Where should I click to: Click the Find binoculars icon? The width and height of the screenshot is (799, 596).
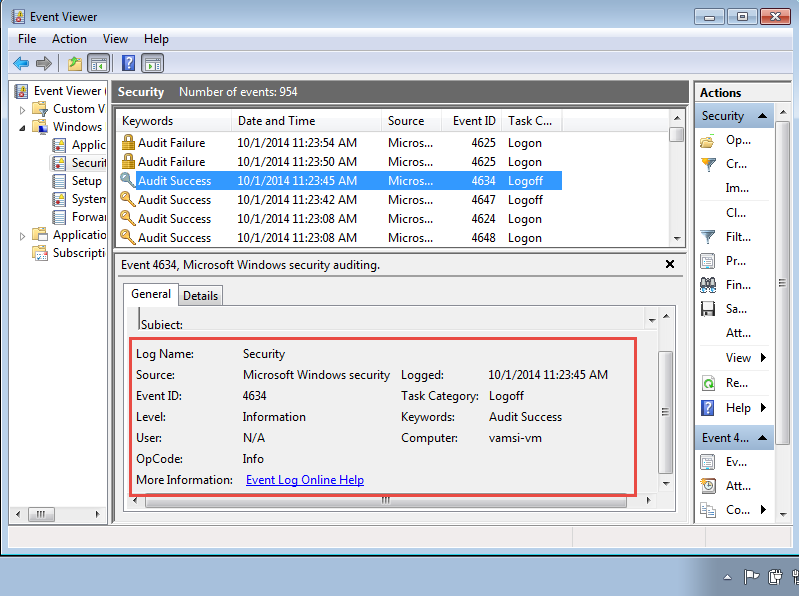pos(708,285)
